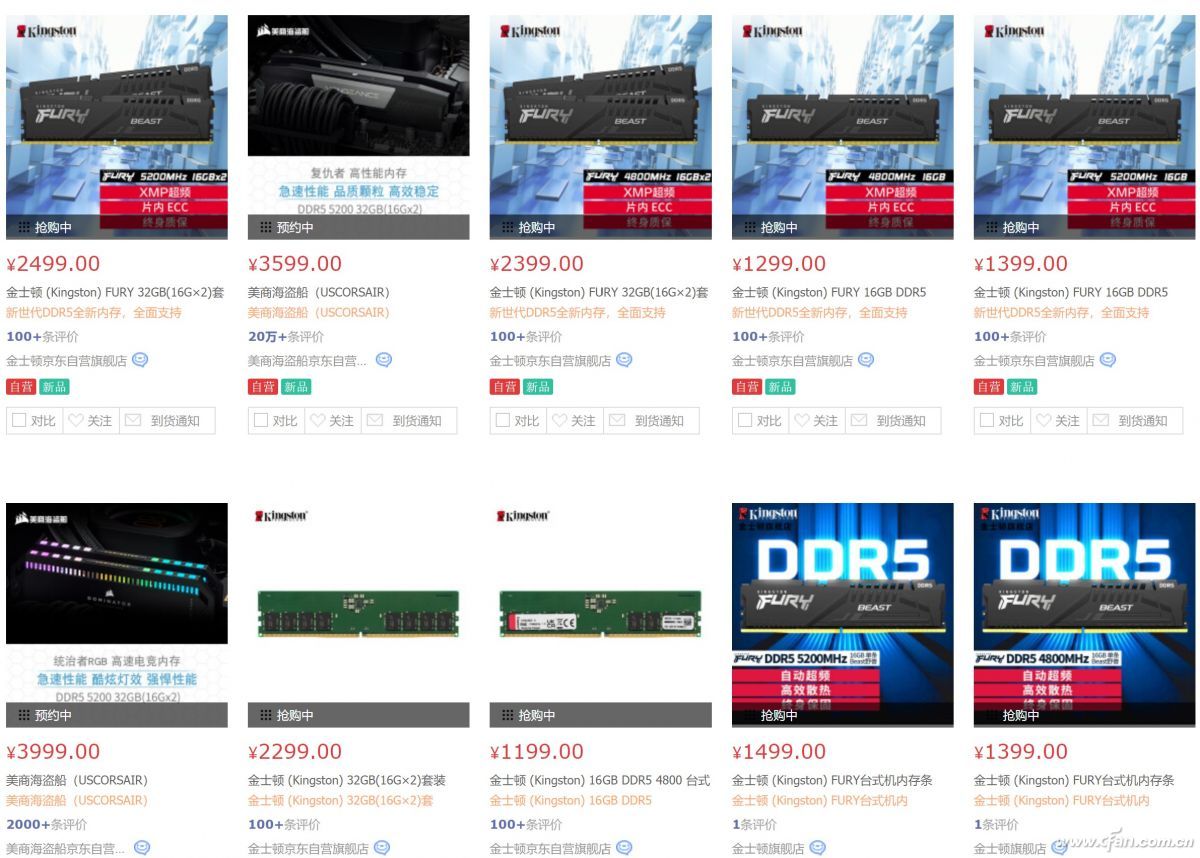This screenshot has height=858, width=1200.
Task: Click the ¥3999.00 price
Action: pos(53,751)
